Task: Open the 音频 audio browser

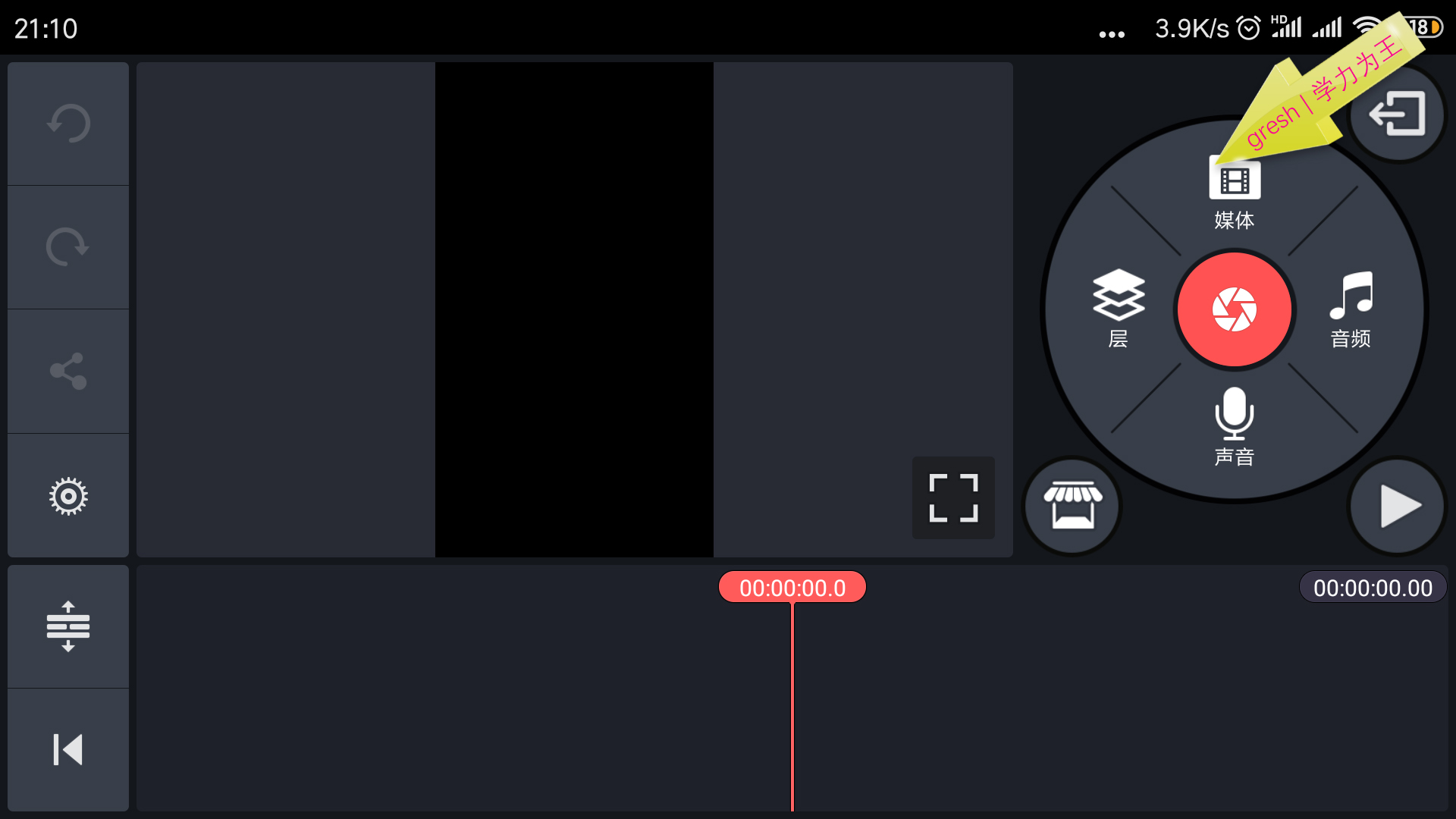Action: [x=1351, y=309]
